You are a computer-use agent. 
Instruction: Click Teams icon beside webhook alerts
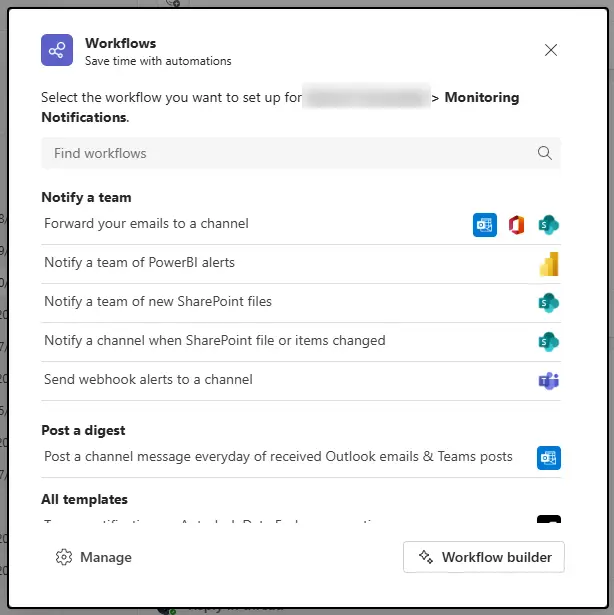point(548,380)
